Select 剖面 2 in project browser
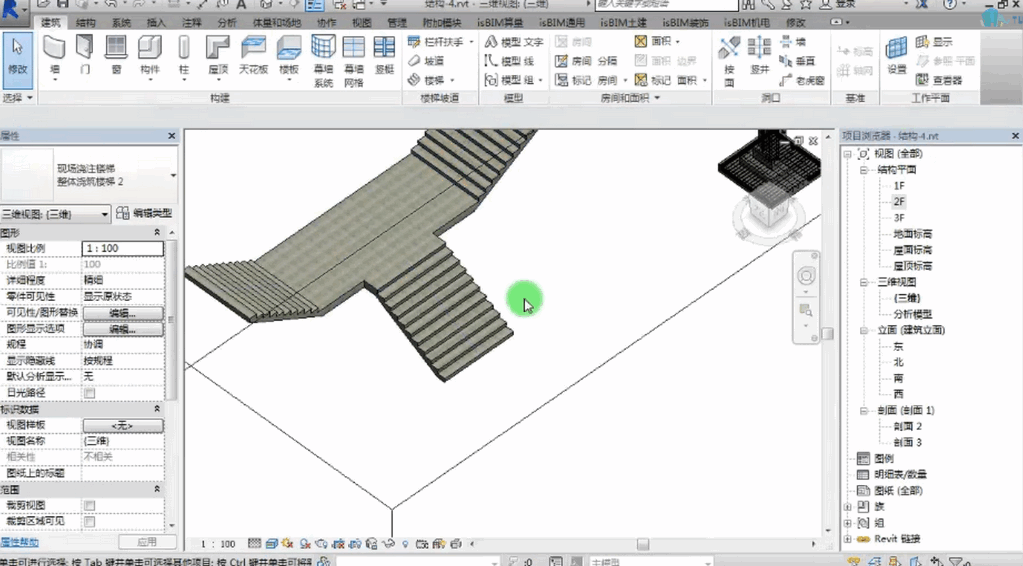The height and width of the screenshot is (566, 1023). [908, 426]
